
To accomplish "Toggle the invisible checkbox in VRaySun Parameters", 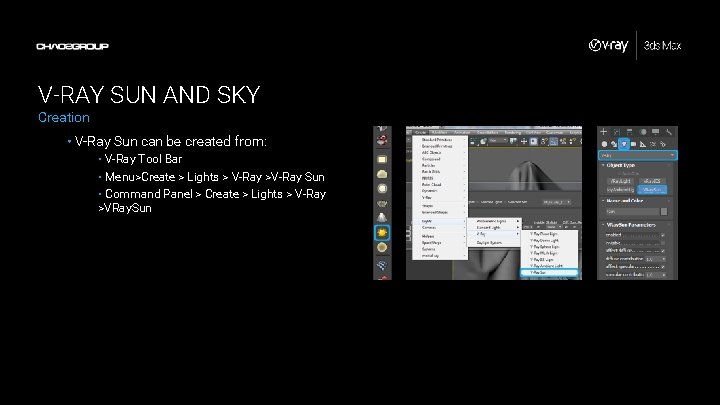I will point(663,243).
